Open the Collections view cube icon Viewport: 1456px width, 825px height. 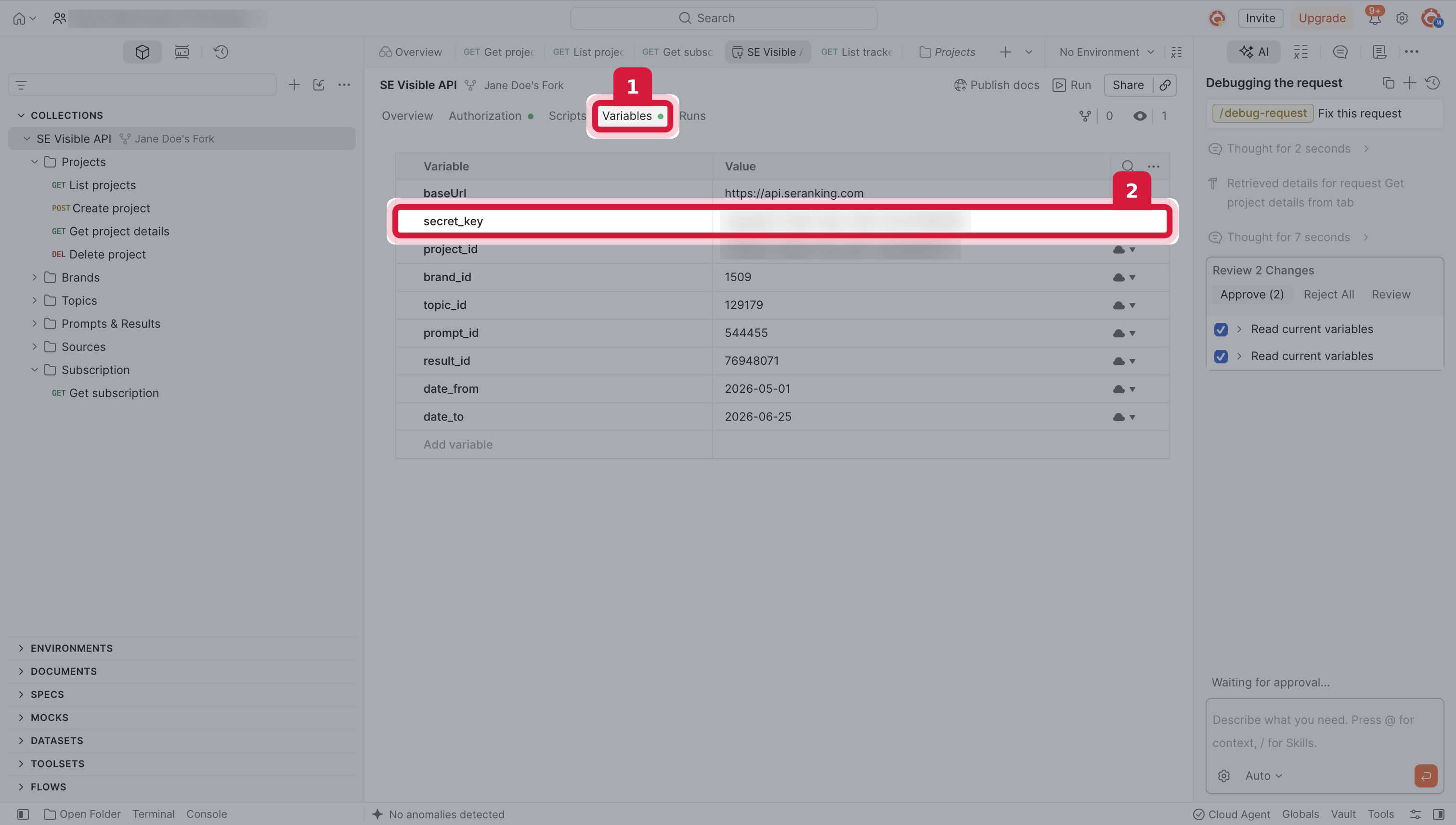142,52
